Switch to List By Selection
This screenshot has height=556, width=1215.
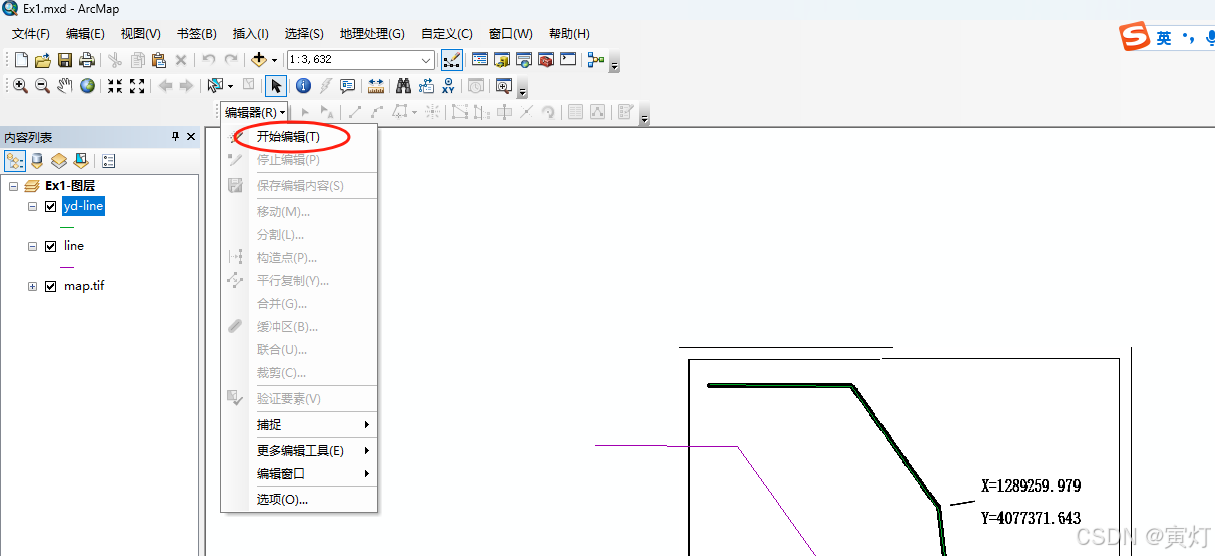[x=81, y=161]
